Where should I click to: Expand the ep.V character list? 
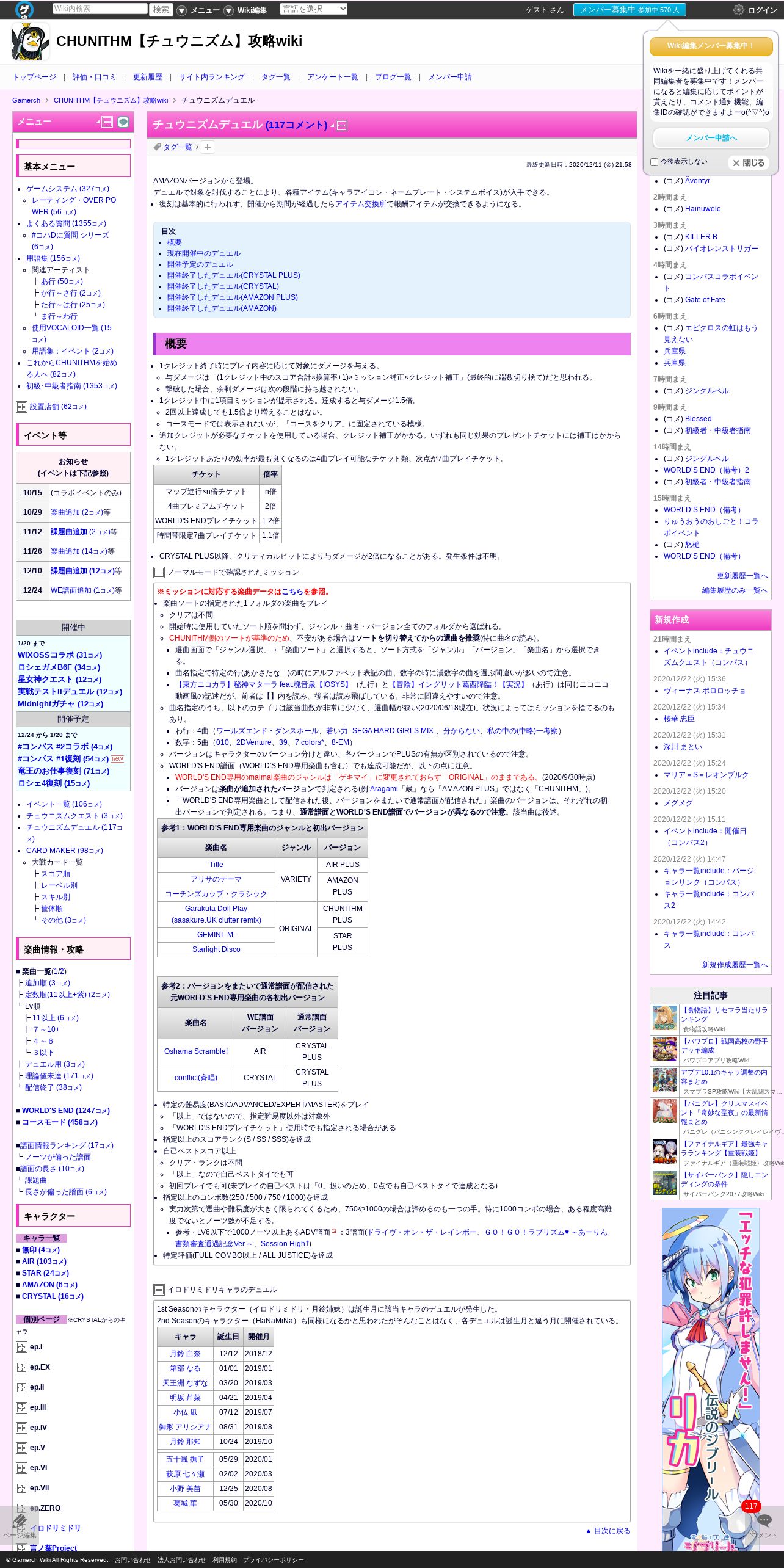21,1448
